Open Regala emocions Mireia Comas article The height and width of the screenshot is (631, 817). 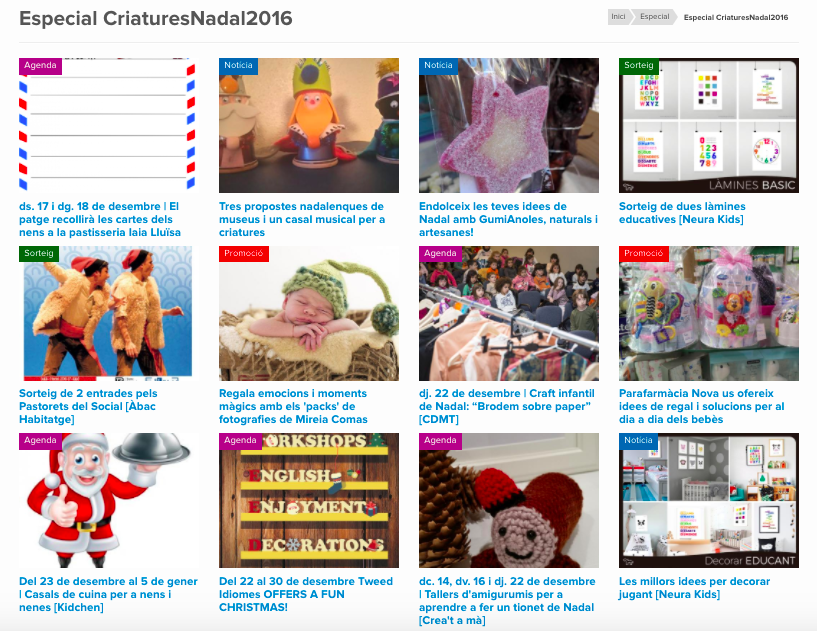click(x=293, y=406)
